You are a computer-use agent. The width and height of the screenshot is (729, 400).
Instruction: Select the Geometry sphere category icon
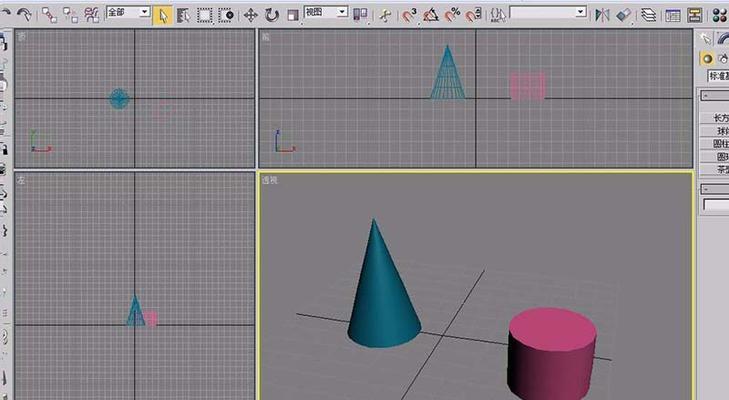click(x=707, y=59)
